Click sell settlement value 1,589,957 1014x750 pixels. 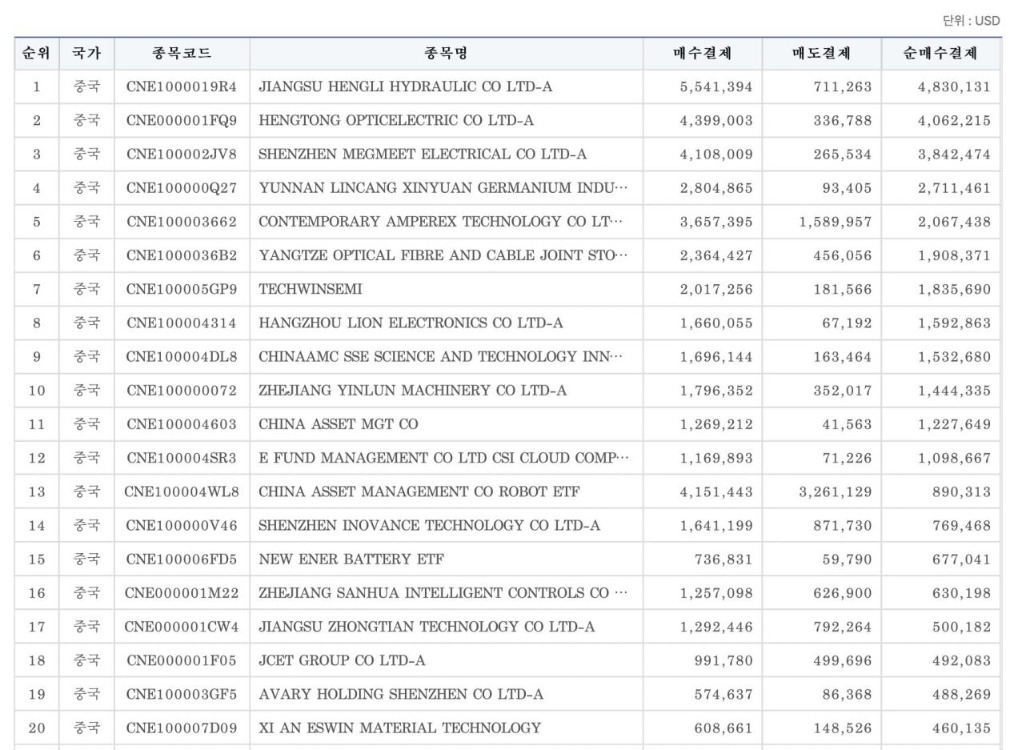(836, 222)
